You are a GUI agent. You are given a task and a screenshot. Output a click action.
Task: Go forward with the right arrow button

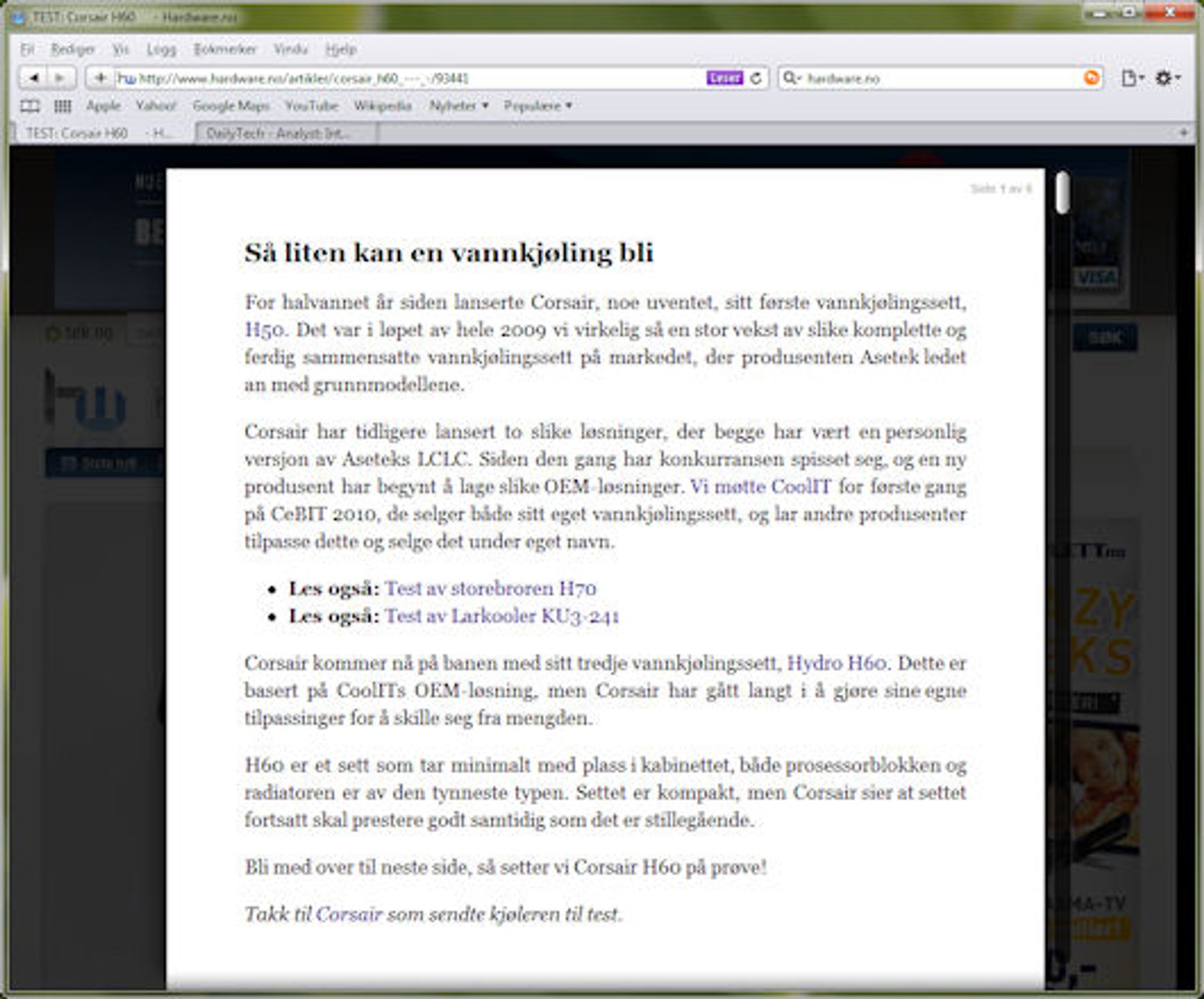pyautogui.click(x=61, y=78)
